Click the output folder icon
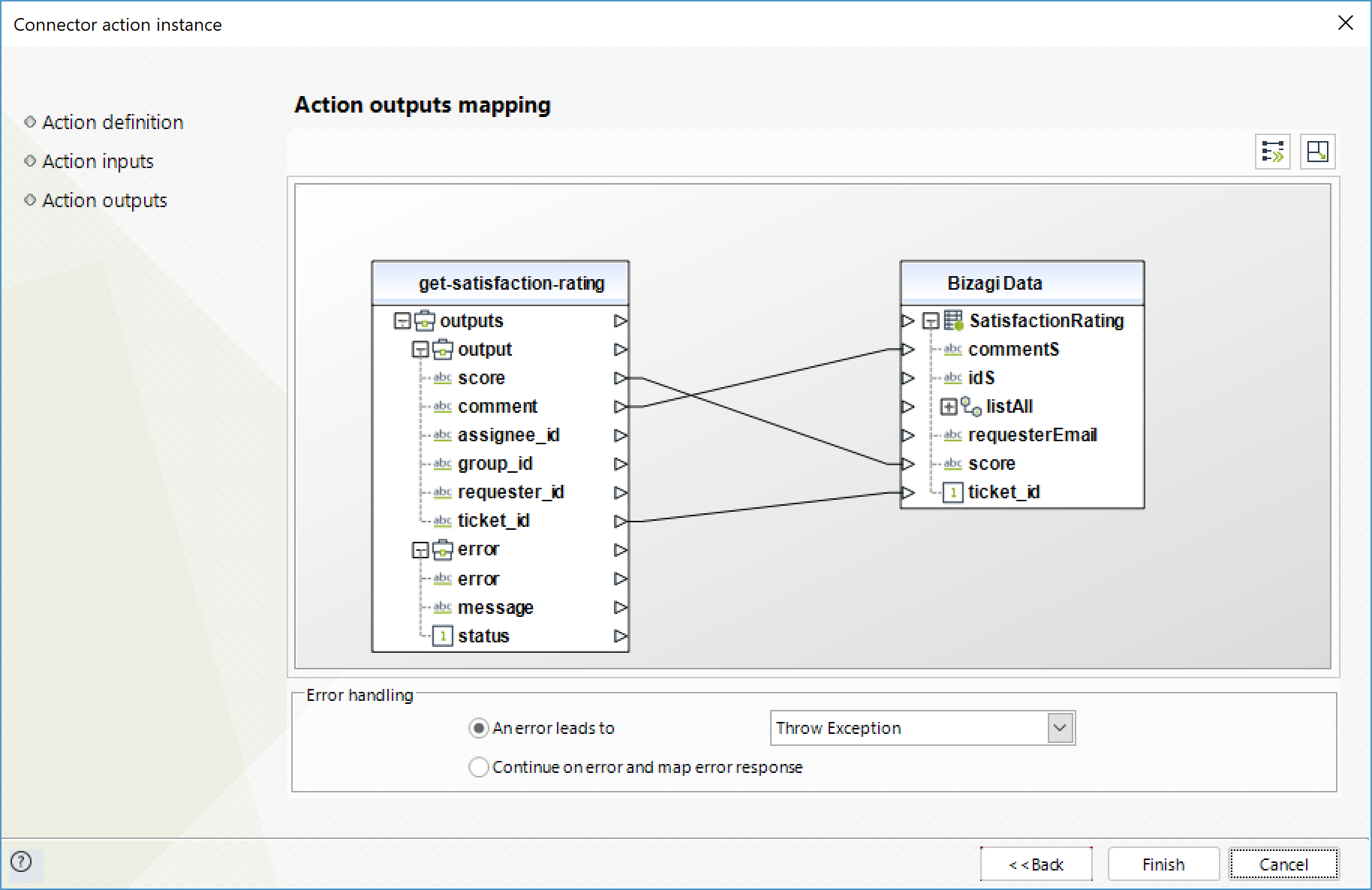The image size is (1372, 890). (x=443, y=349)
